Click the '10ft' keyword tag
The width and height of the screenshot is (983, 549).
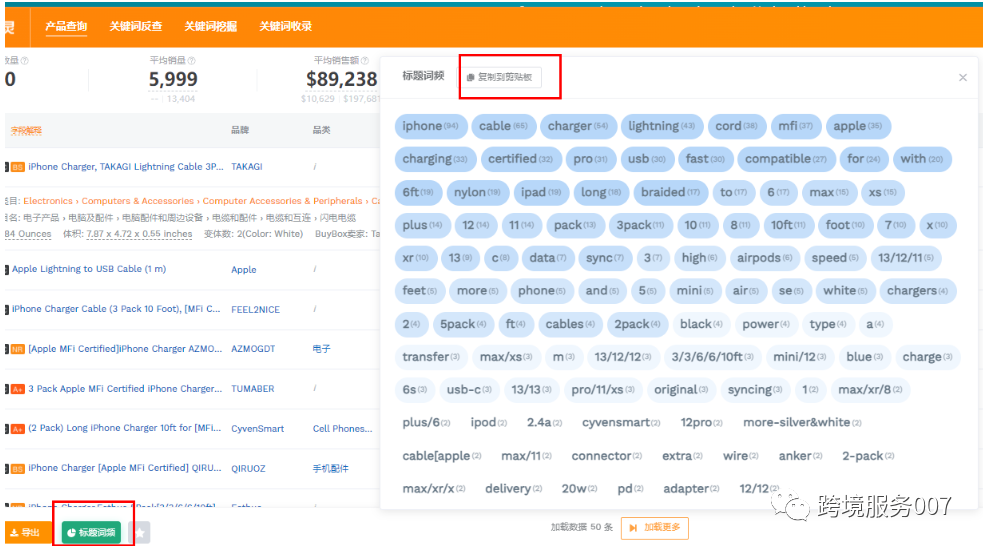pos(788,225)
